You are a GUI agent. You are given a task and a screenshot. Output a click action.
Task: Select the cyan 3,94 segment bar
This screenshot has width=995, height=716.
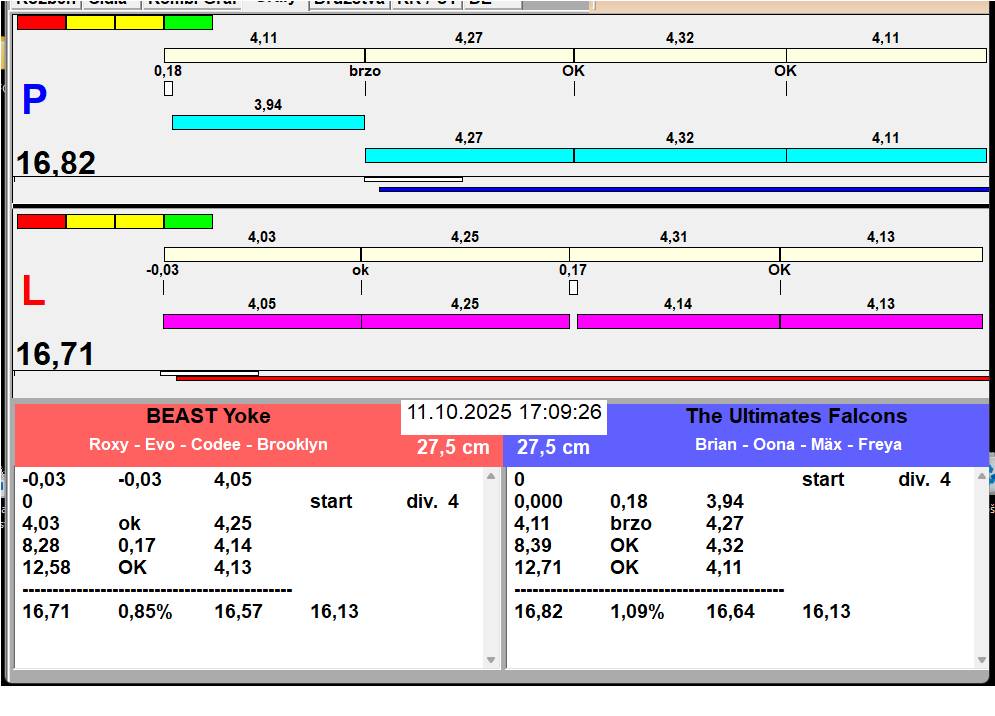click(x=268, y=122)
